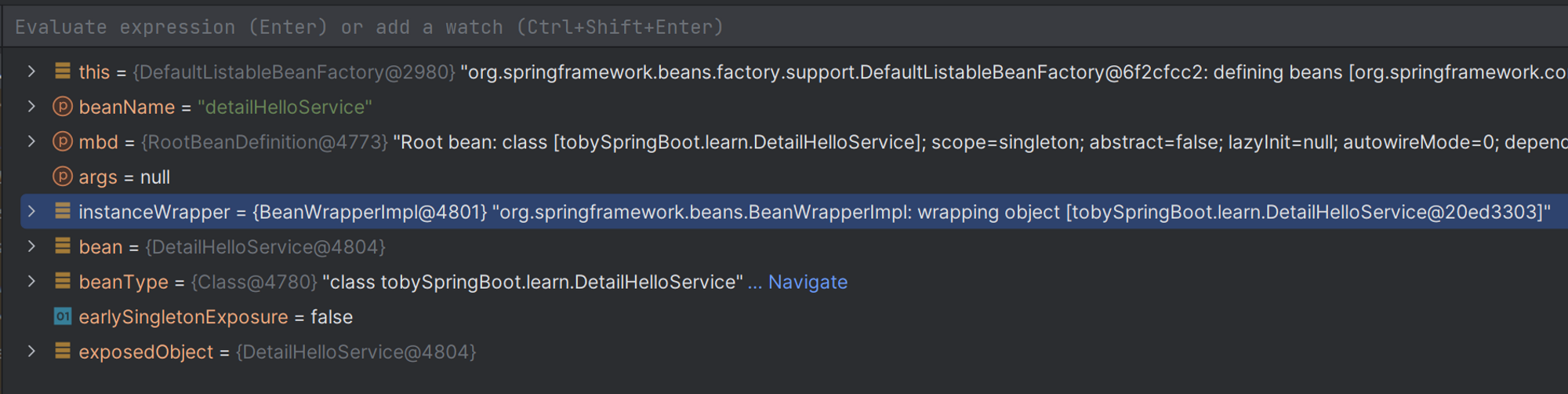1568x394 pixels.
Task: Select the 'this' variable name
Action: point(94,72)
